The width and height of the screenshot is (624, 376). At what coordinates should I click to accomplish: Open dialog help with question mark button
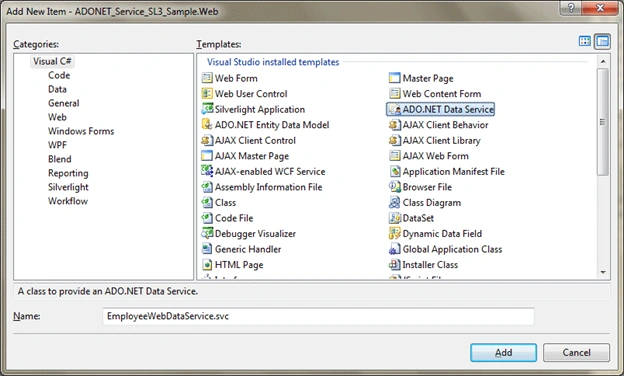click(571, 8)
